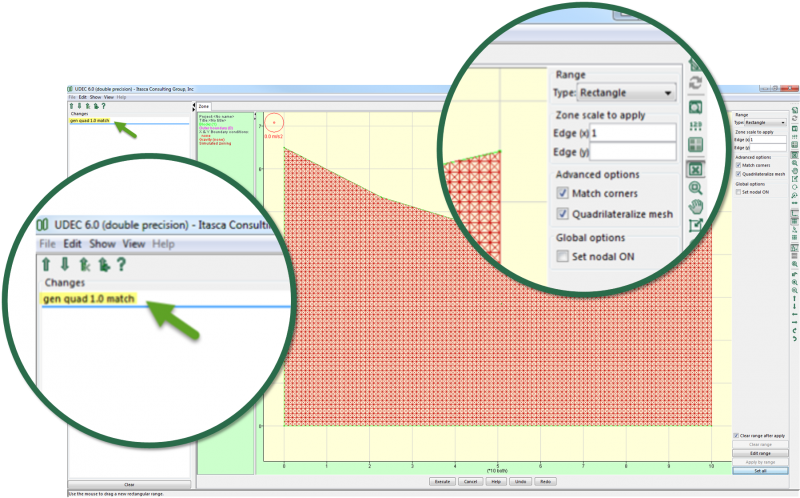
Task: Click the down arrow icon in the changes toolbar
Action: pyautogui.click(x=64, y=264)
